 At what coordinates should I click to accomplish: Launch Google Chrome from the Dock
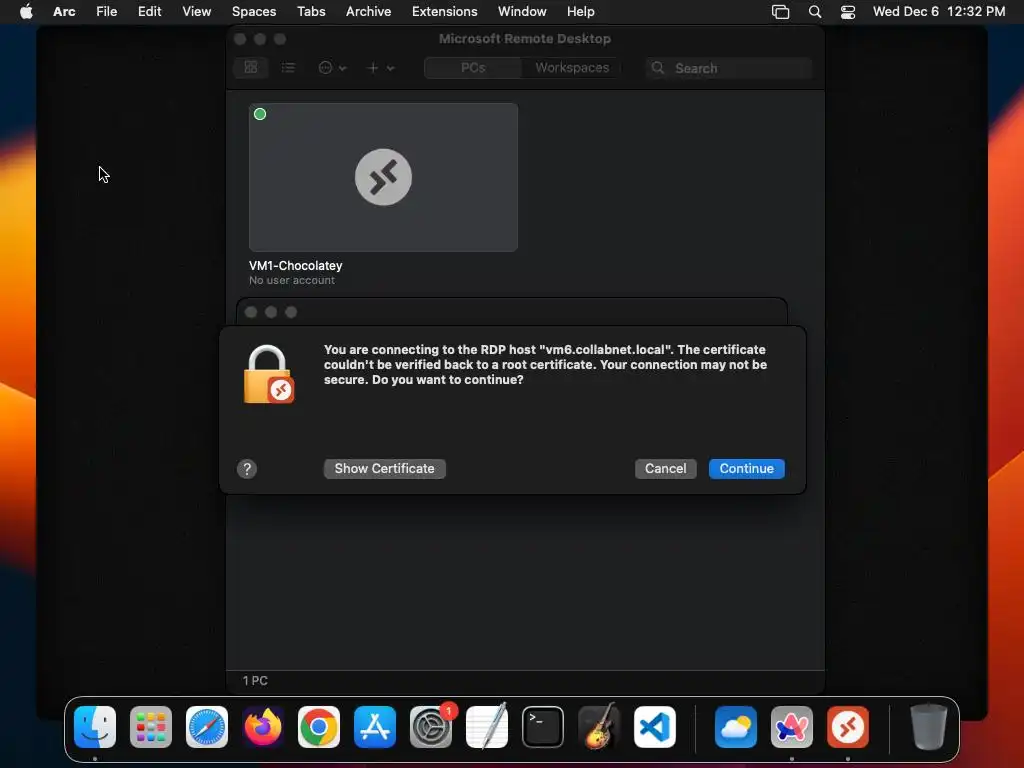[319, 727]
